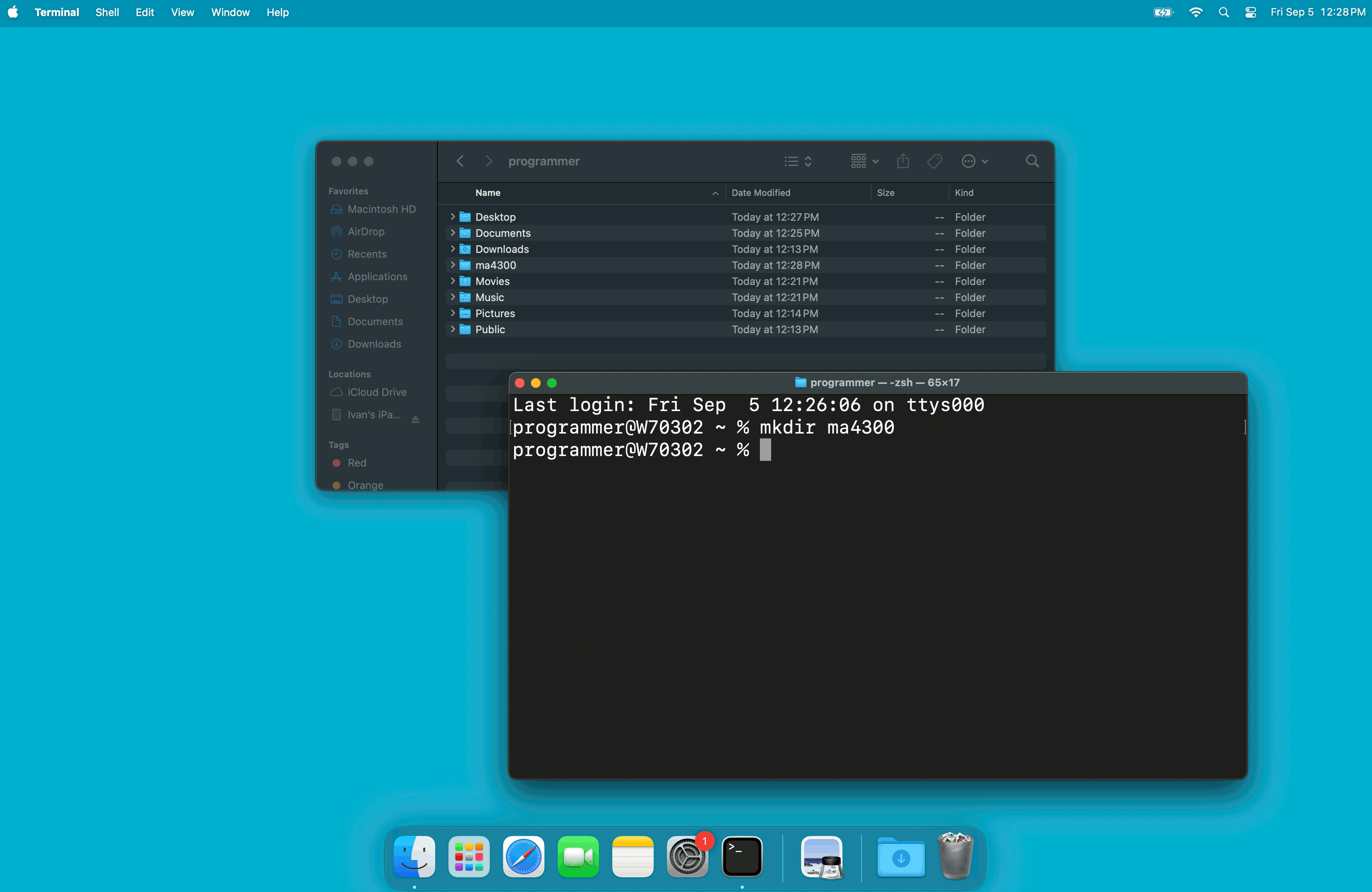Open the group-by grid dropdown in toolbar
This screenshot has height=892, width=1372.
click(x=864, y=161)
